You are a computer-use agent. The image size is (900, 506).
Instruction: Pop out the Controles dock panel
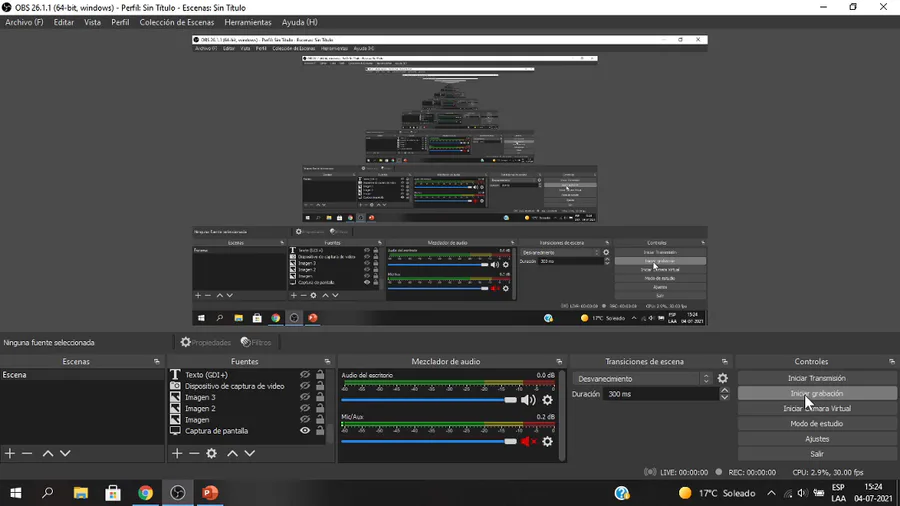point(891,361)
